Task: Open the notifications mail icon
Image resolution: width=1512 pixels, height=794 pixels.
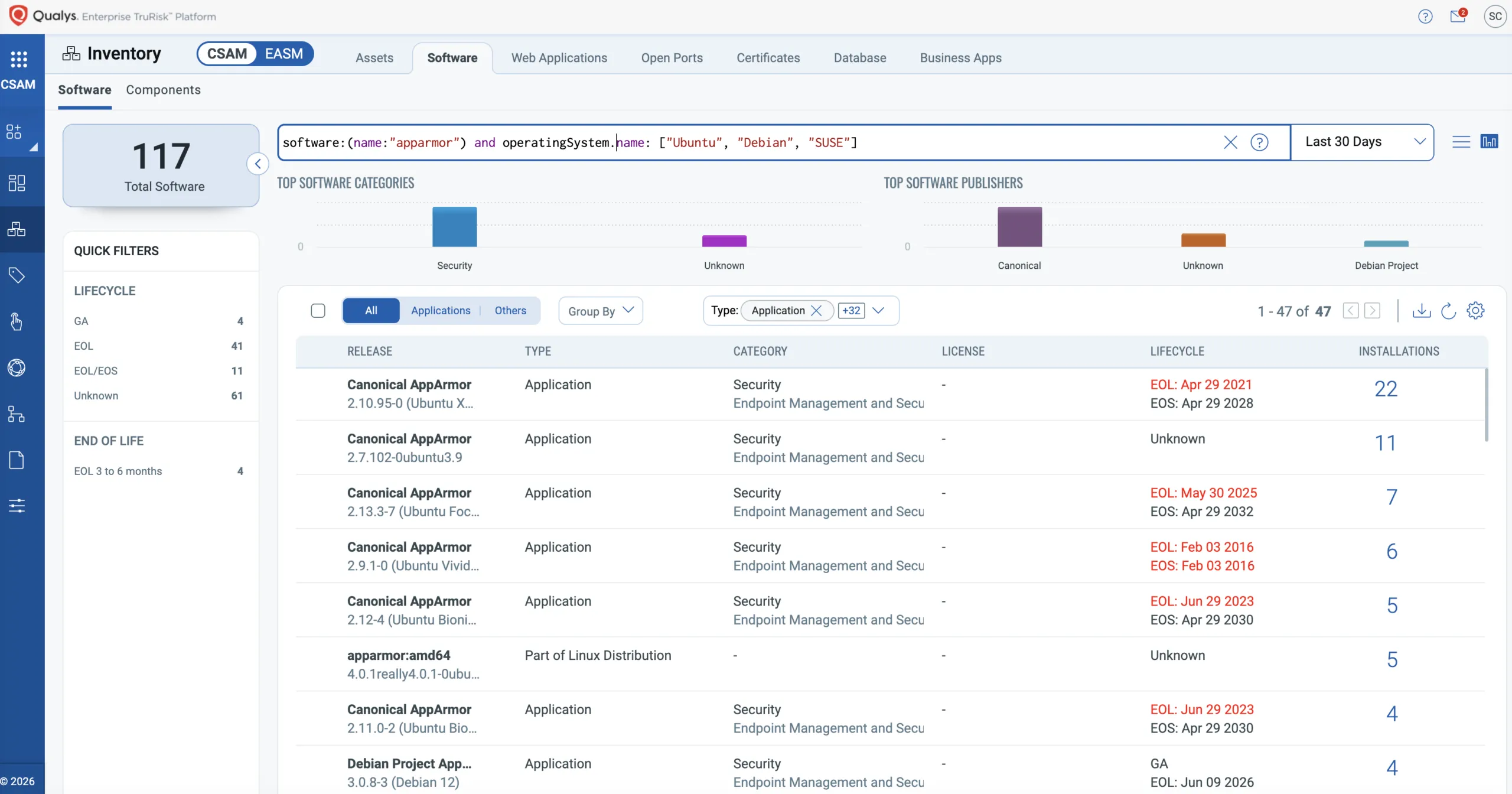Action: [1458, 16]
